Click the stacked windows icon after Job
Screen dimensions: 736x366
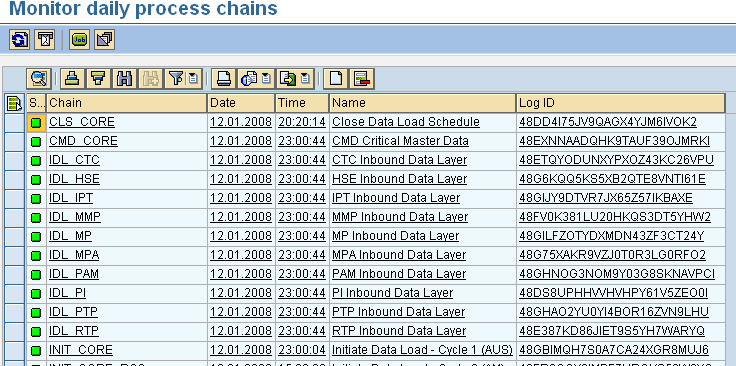click(104, 40)
